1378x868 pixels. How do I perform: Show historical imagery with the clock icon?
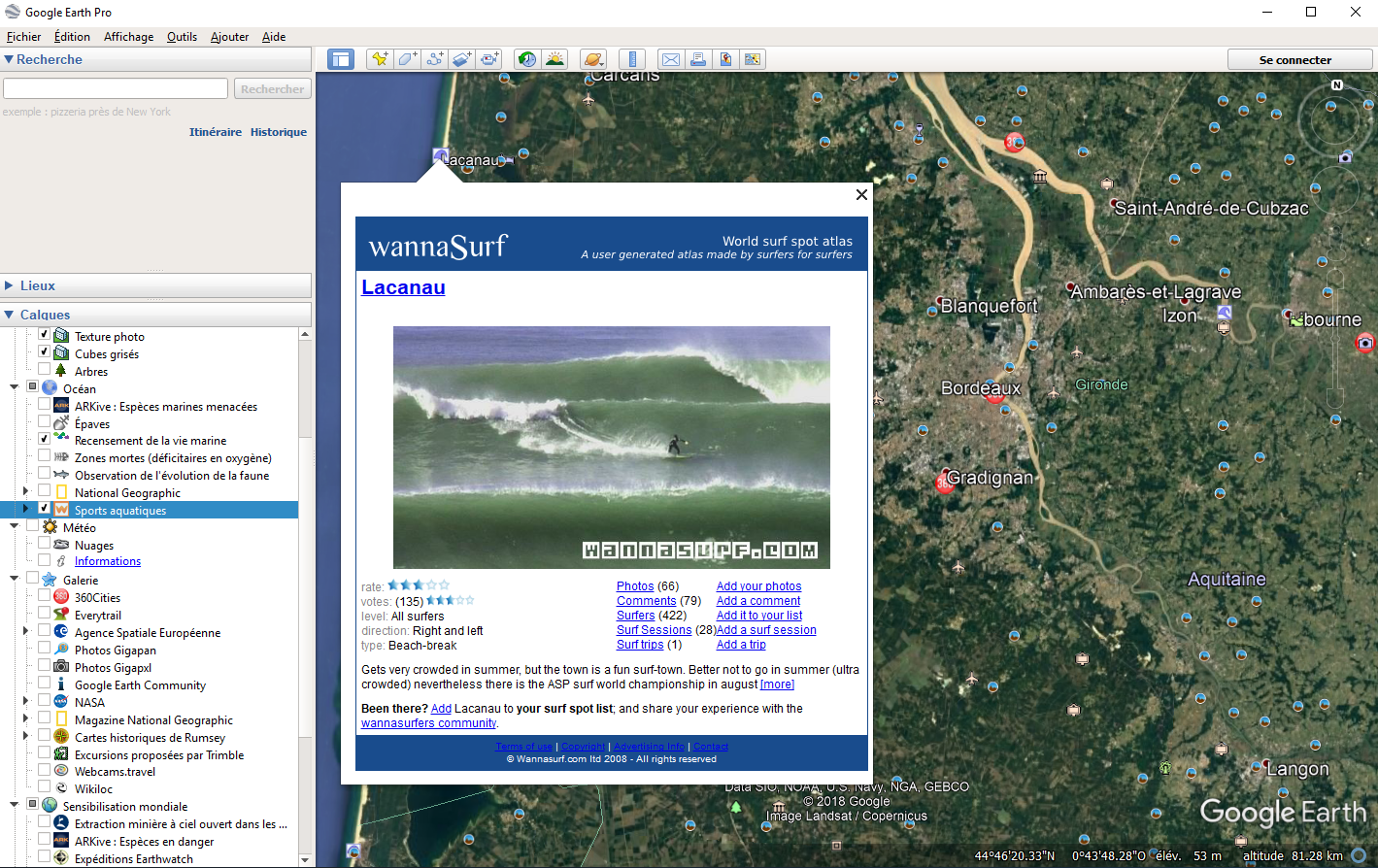click(x=527, y=59)
